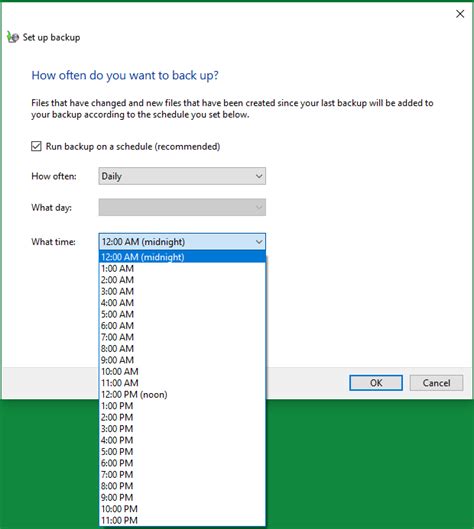Click the Set up backup wizard icon
The image size is (474, 529).
coord(13,37)
